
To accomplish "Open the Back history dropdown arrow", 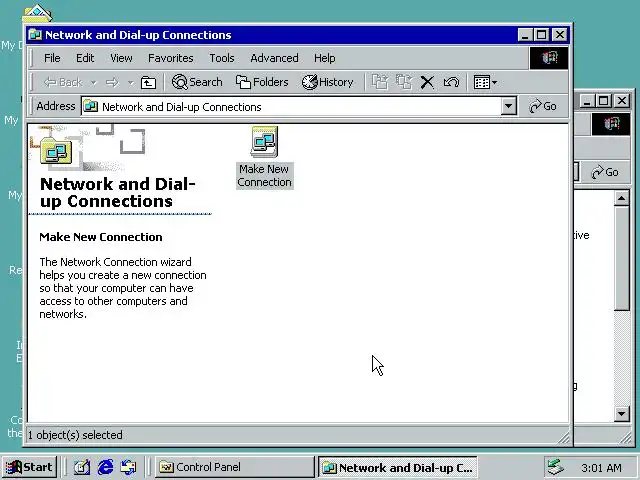I will [93, 83].
